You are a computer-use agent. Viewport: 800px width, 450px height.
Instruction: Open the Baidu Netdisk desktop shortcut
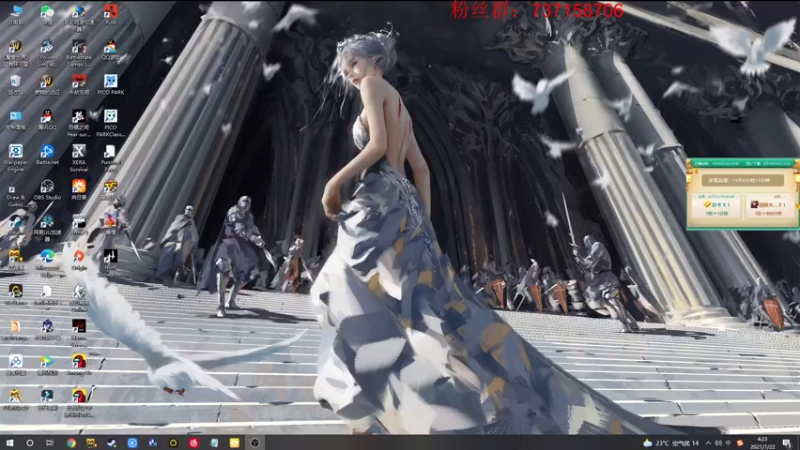16,365
